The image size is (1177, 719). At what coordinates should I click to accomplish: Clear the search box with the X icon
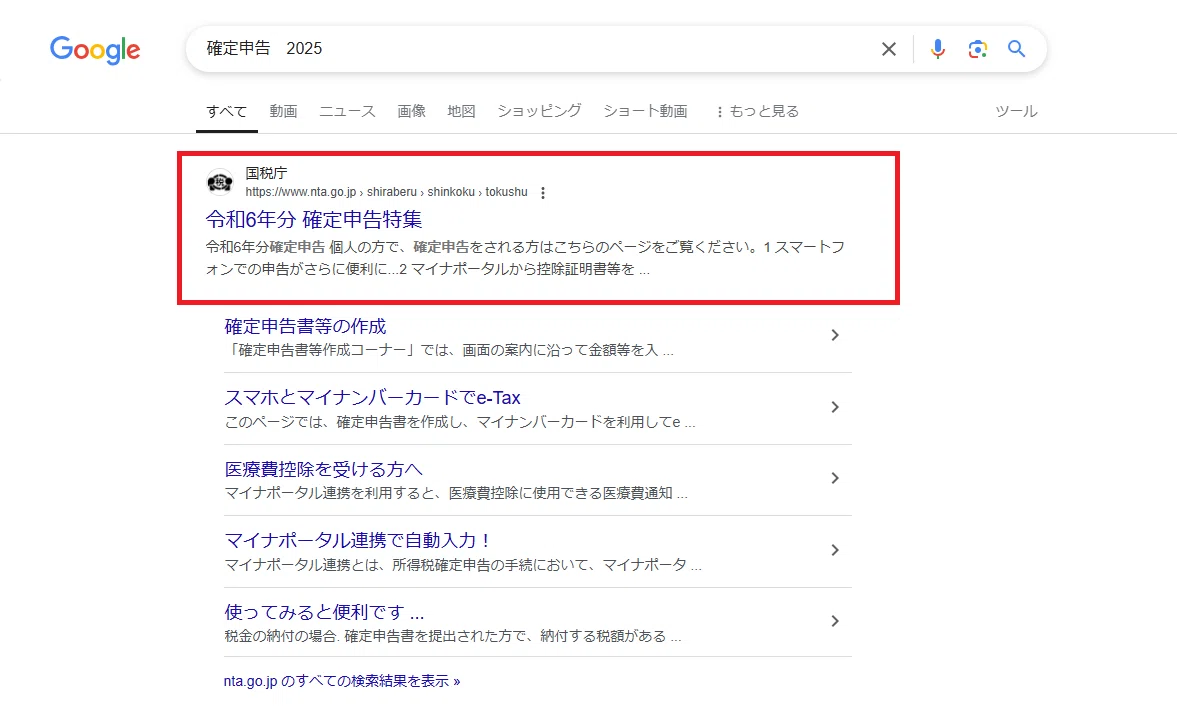click(889, 49)
